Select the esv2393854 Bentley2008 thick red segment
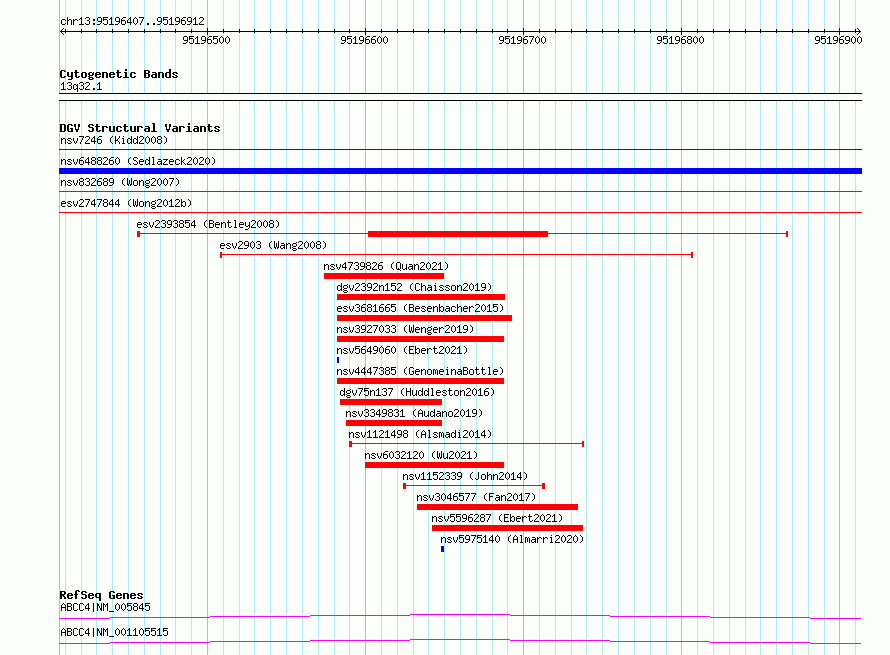The height and width of the screenshot is (655, 890). (x=457, y=234)
